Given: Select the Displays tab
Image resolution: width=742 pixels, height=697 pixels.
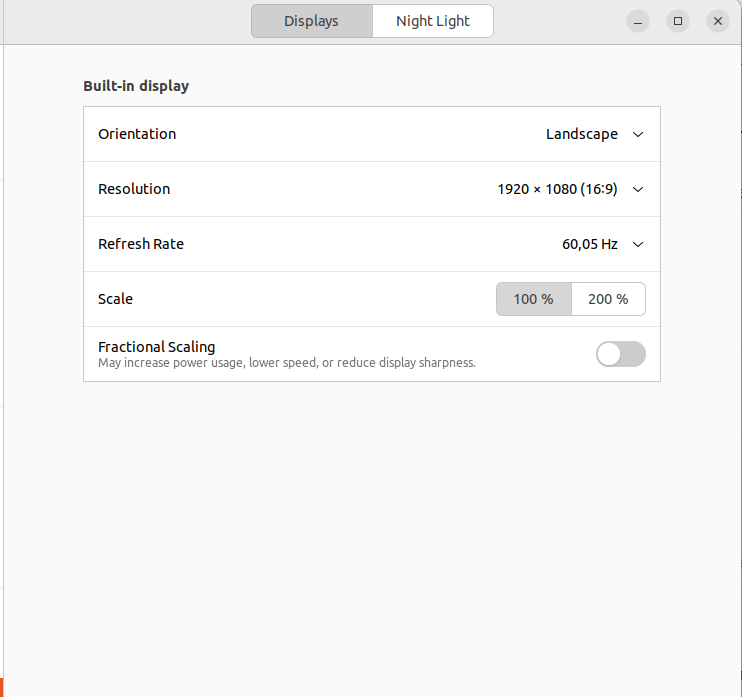Looking at the screenshot, I should tap(311, 21).
